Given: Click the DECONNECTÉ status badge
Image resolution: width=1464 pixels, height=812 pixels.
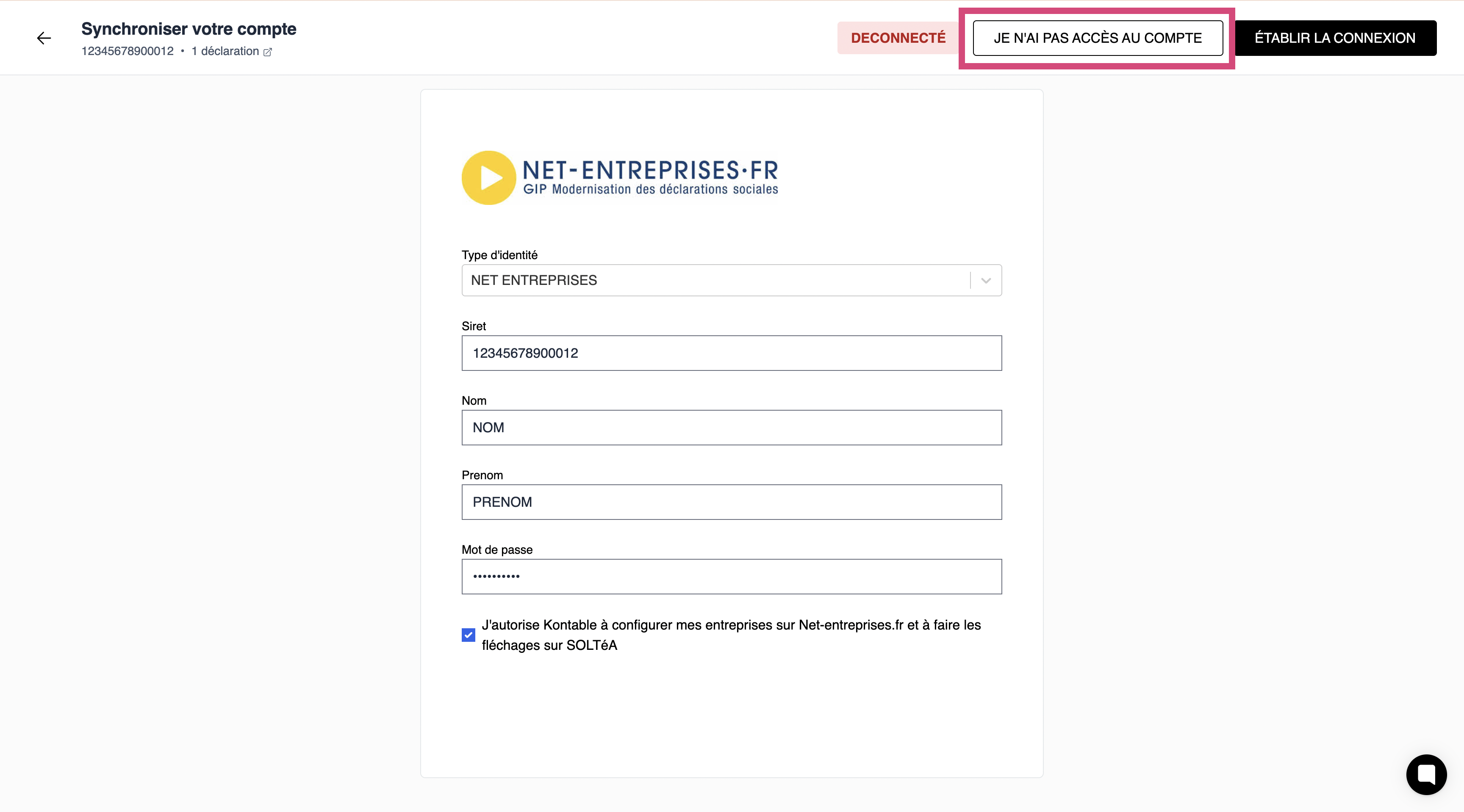Looking at the screenshot, I should click(898, 38).
